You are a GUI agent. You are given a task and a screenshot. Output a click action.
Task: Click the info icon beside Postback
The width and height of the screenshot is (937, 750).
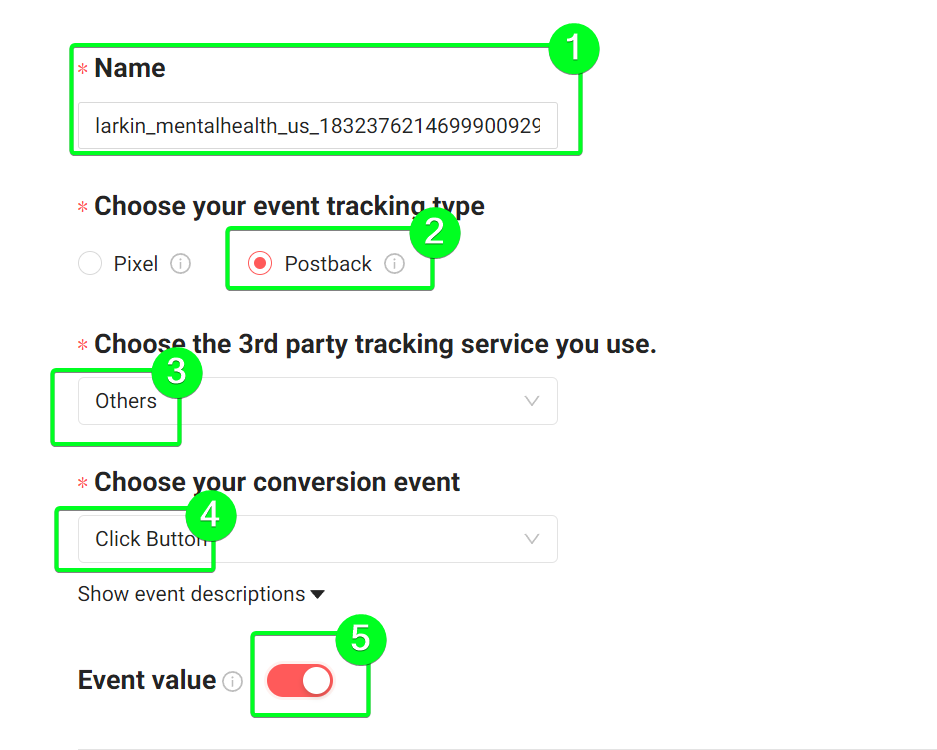coord(394,264)
